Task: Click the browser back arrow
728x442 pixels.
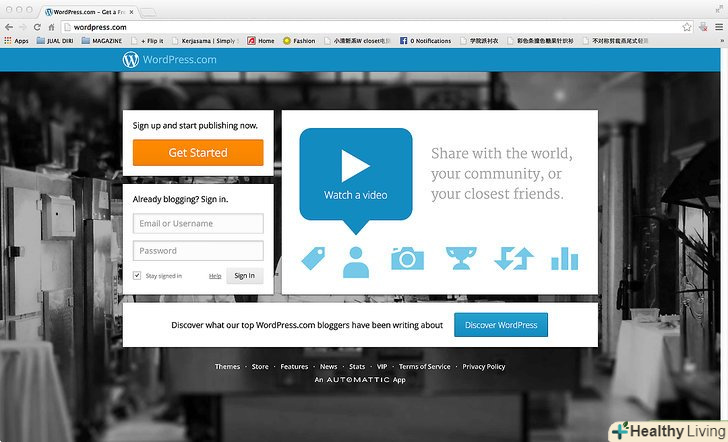Action: click(x=9, y=27)
